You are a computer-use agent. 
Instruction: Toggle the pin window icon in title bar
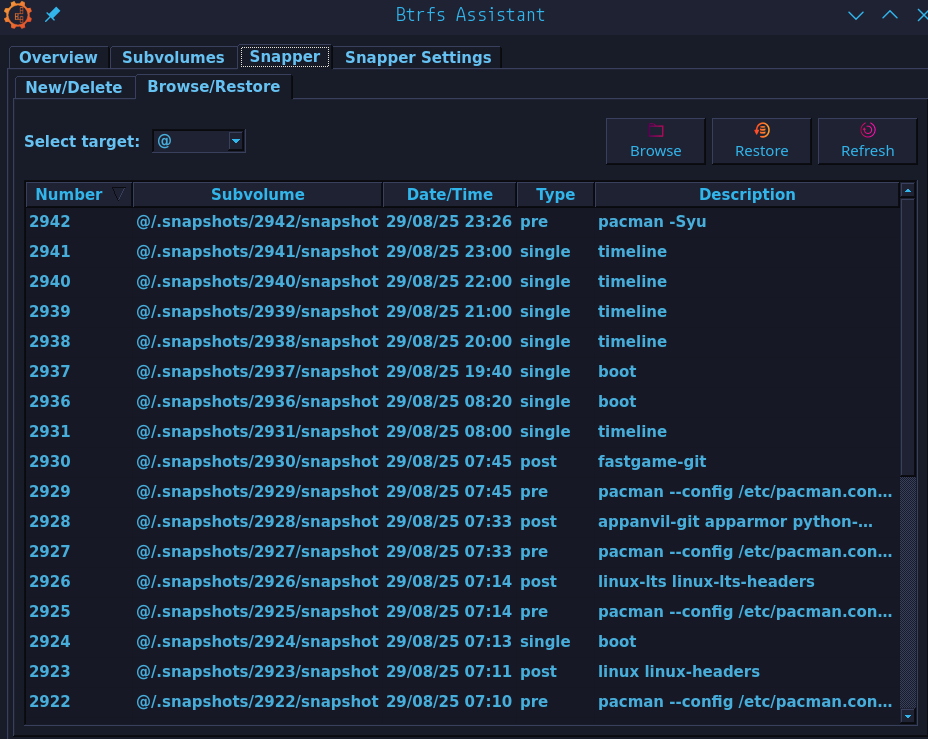click(x=53, y=14)
